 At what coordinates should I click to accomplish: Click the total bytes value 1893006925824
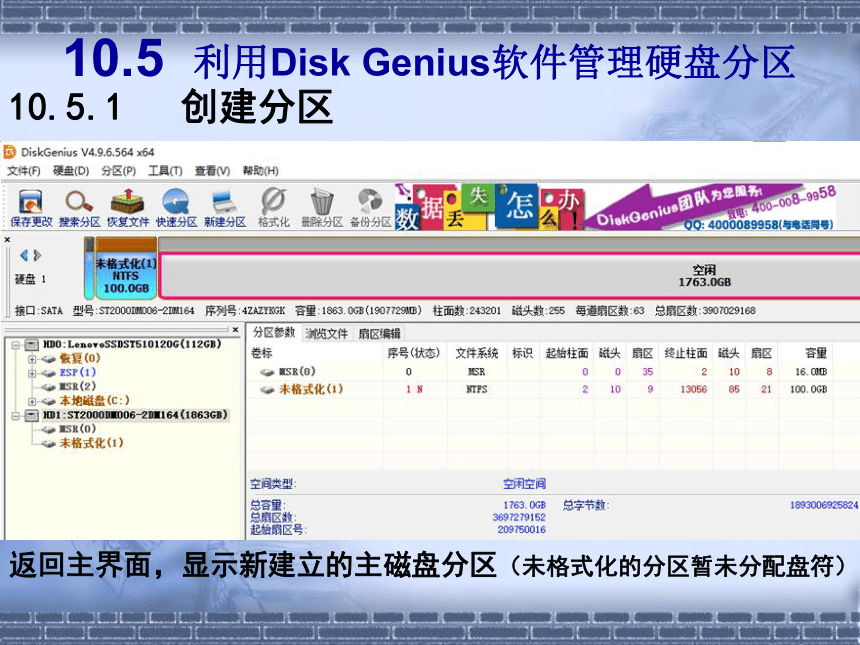(824, 505)
